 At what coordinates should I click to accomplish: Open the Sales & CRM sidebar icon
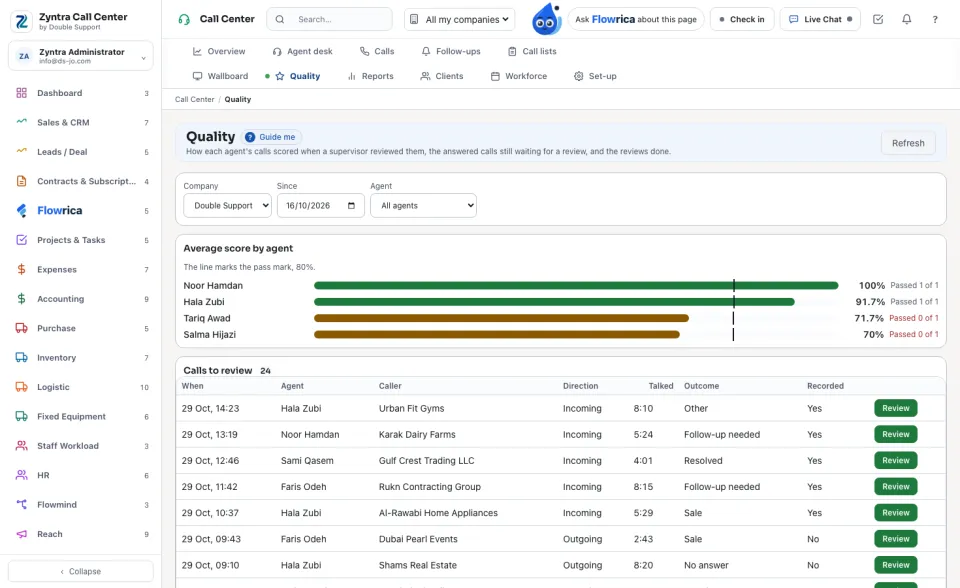click(x=21, y=122)
